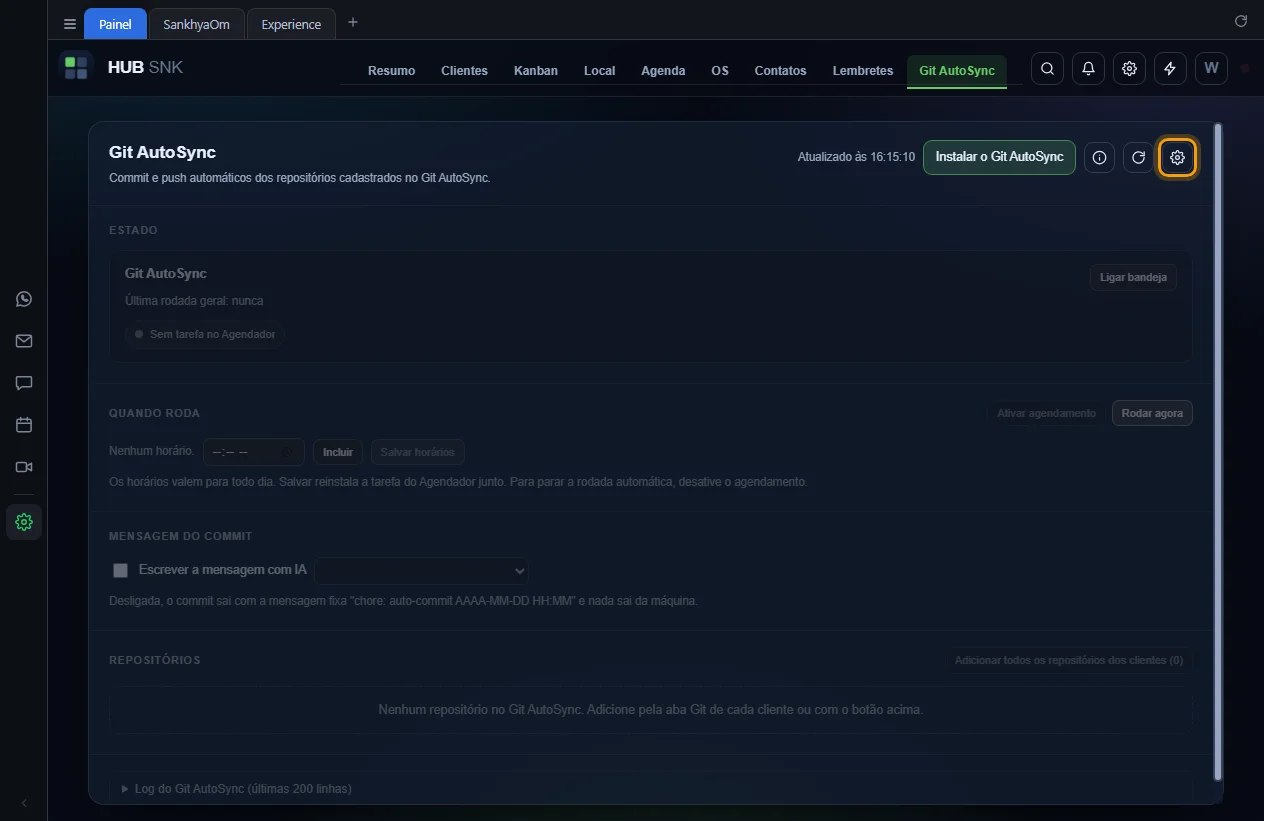Open mail from the left sidebar
1264x821 pixels.
[x=24, y=341]
